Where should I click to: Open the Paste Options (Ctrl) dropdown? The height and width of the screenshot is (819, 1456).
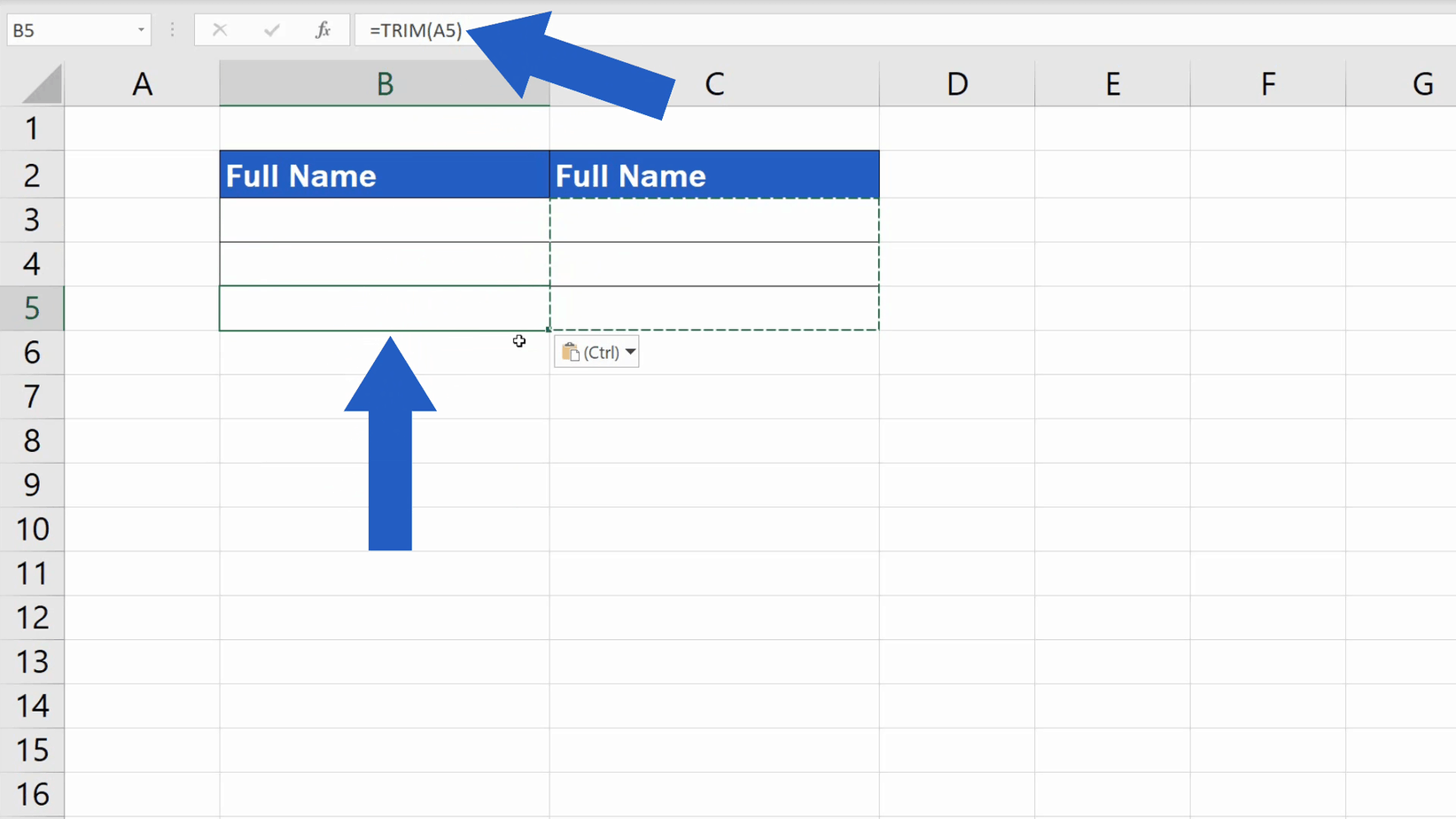coord(629,351)
